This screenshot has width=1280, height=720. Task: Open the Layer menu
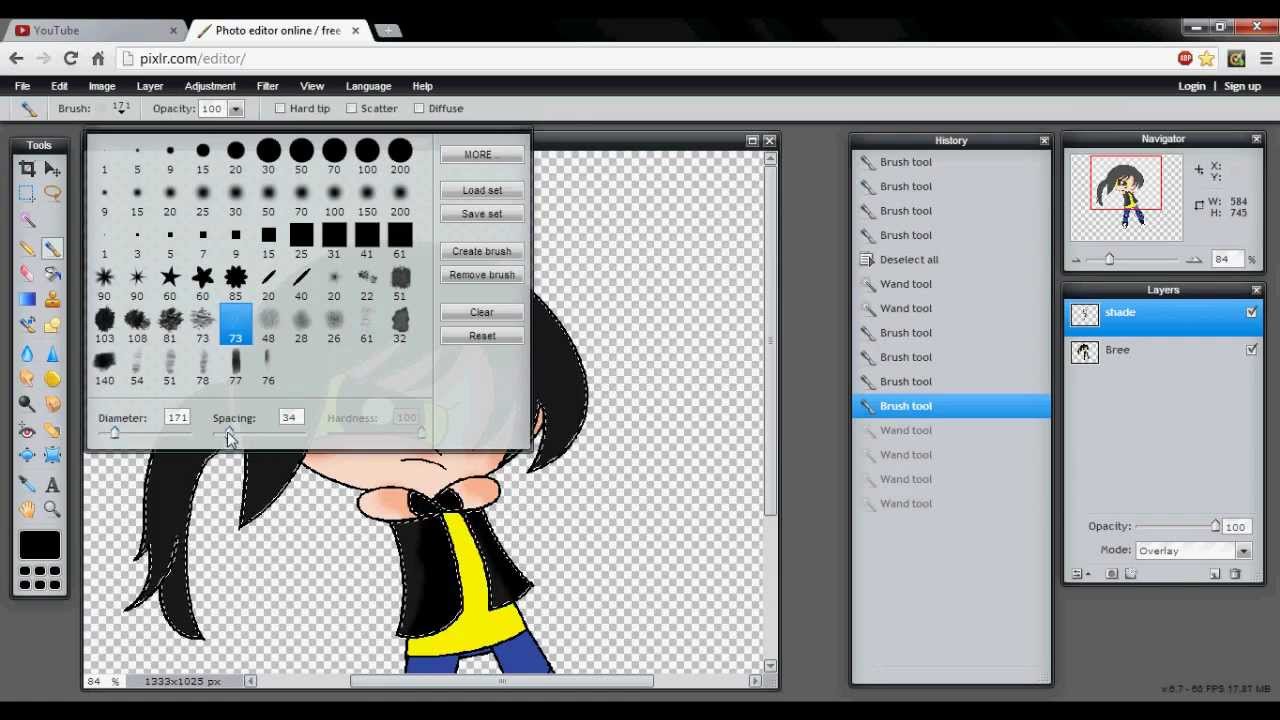[150, 86]
